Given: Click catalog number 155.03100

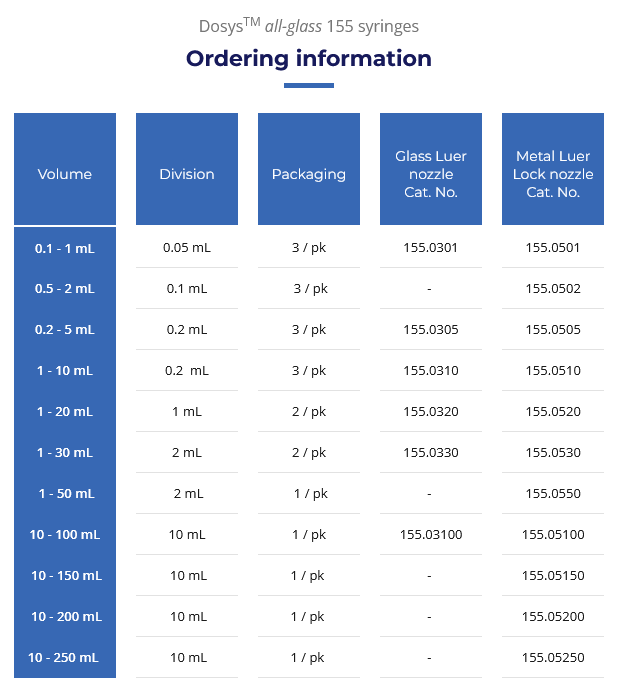Looking at the screenshot, I should pos(431,535).
